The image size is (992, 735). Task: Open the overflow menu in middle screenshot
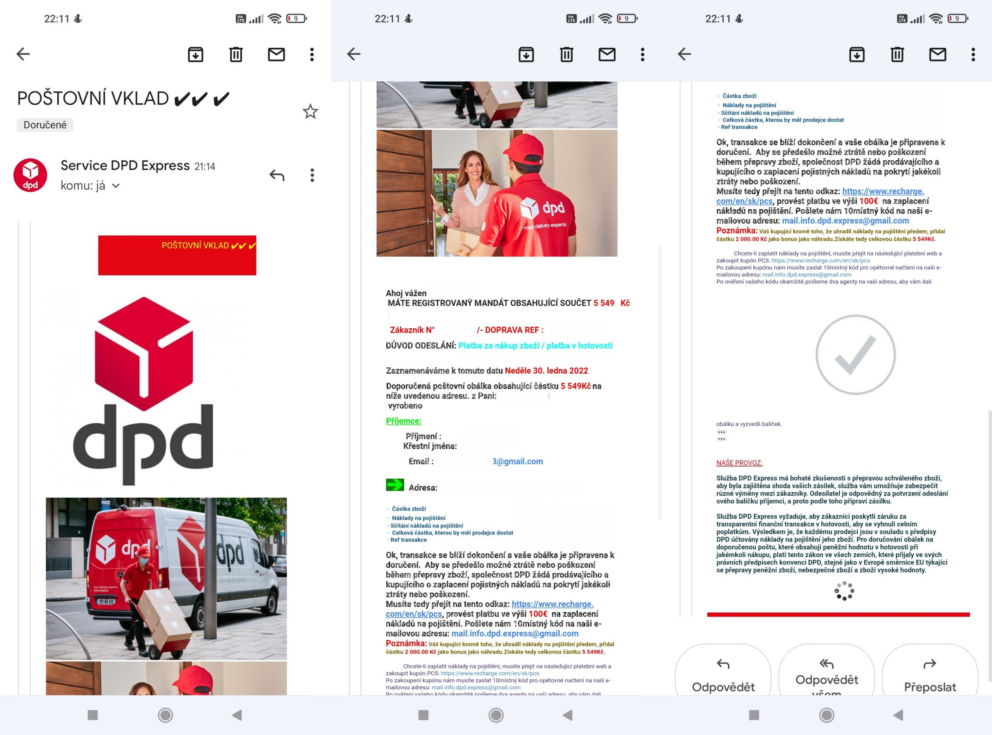pos(643,54)
